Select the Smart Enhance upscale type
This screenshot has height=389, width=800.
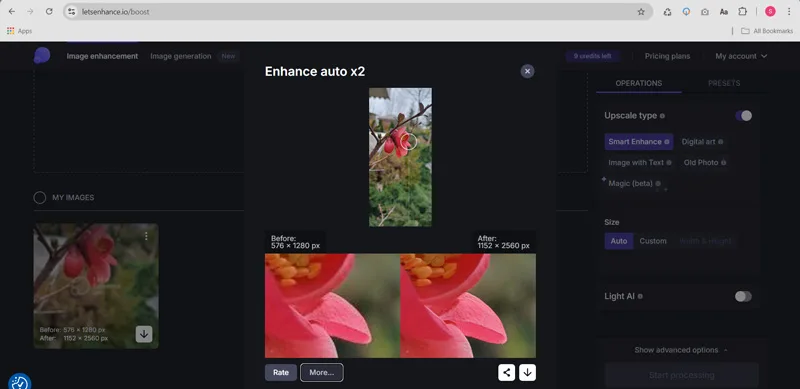tap(639, 142)
